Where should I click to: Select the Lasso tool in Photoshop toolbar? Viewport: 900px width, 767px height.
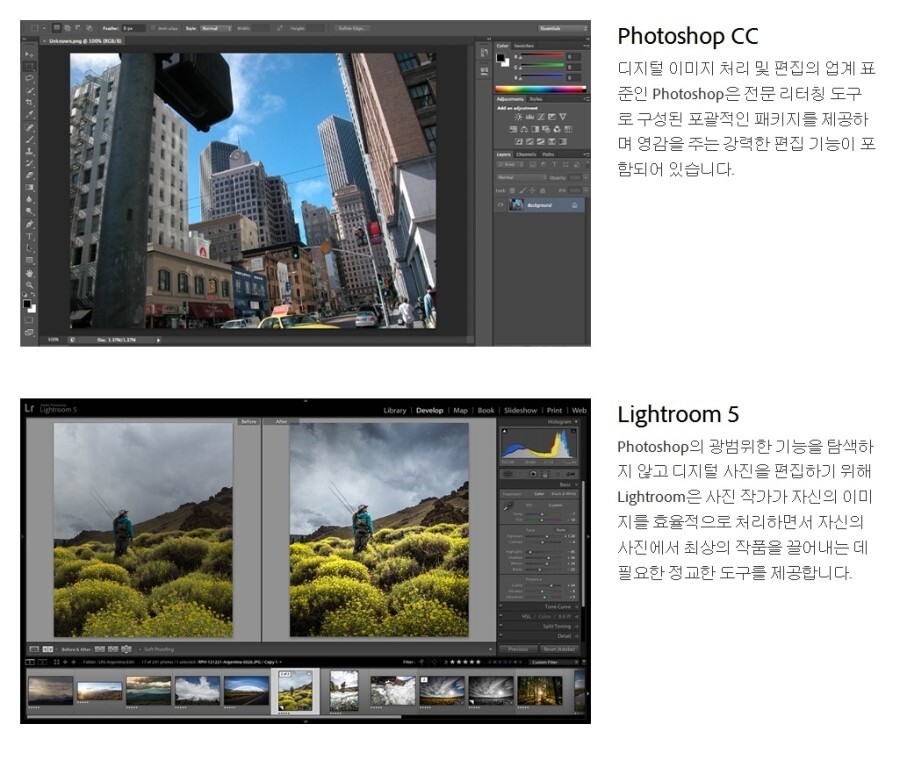(x=29, y=78)
